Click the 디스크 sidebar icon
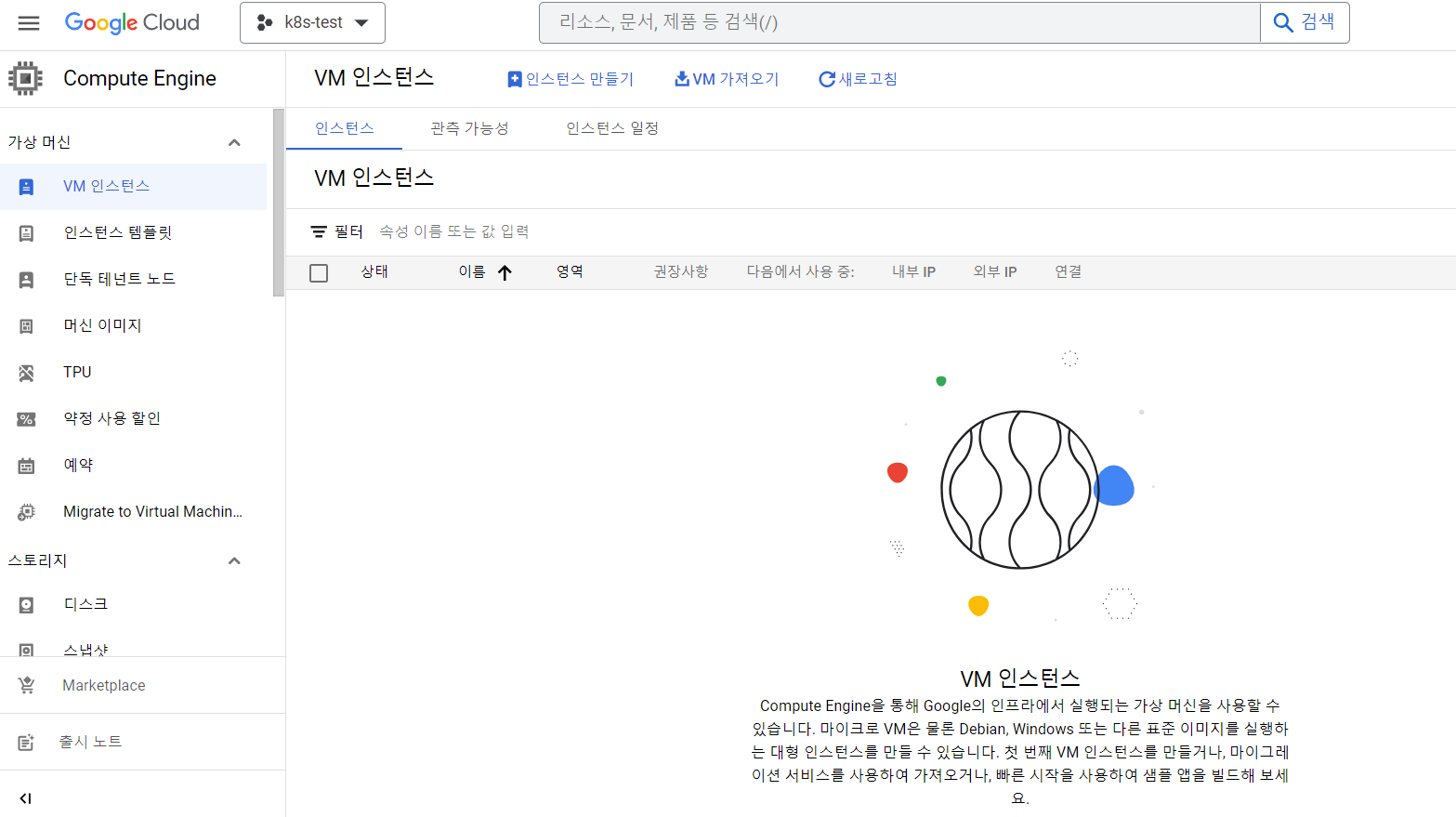 pyautogui.click(x=26, y=605)
